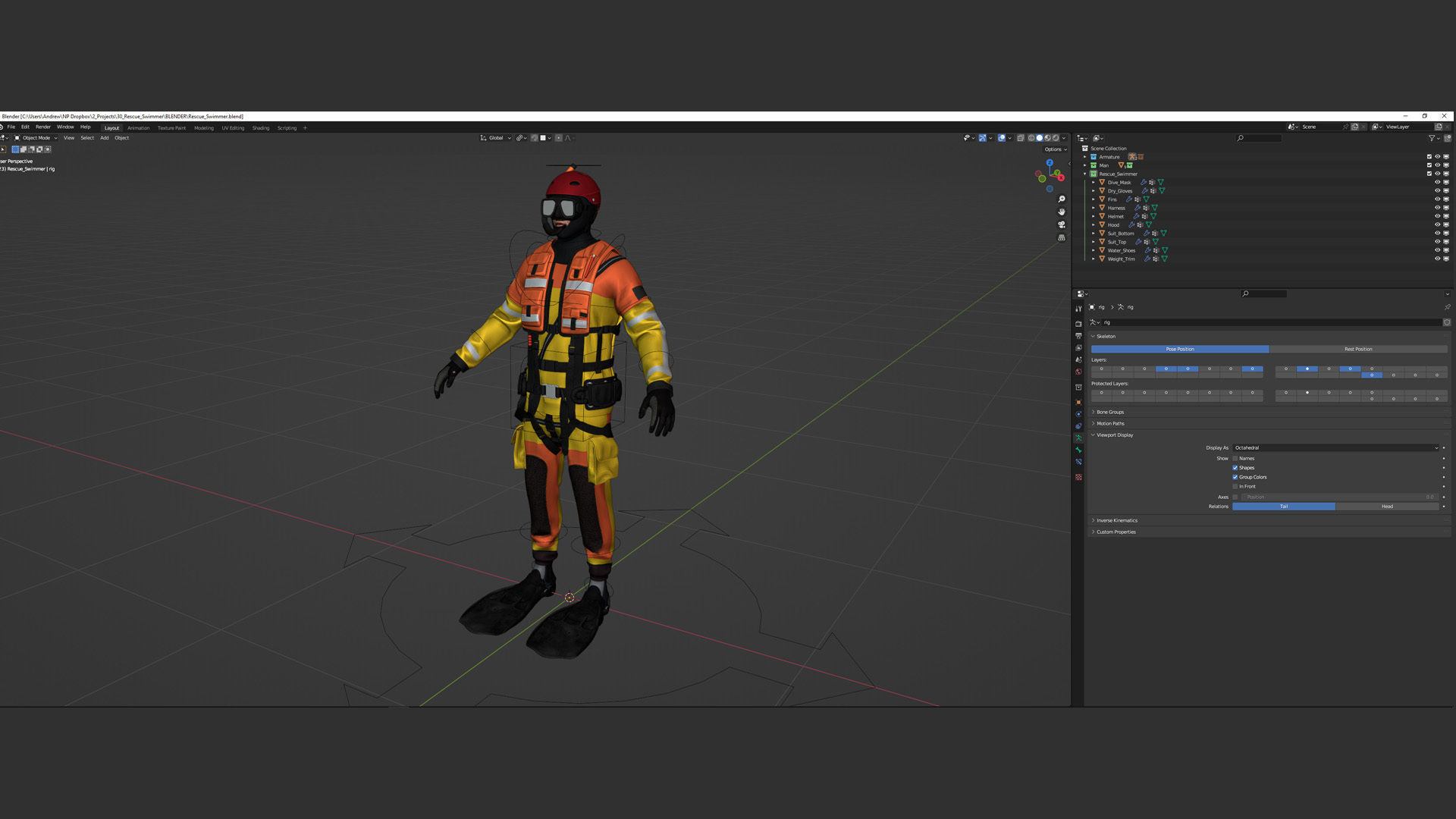The height and width of the screenshot is (819, 1456).
Task: Open the View Layer properties tab icon
Action: [x=1078, y=348]
